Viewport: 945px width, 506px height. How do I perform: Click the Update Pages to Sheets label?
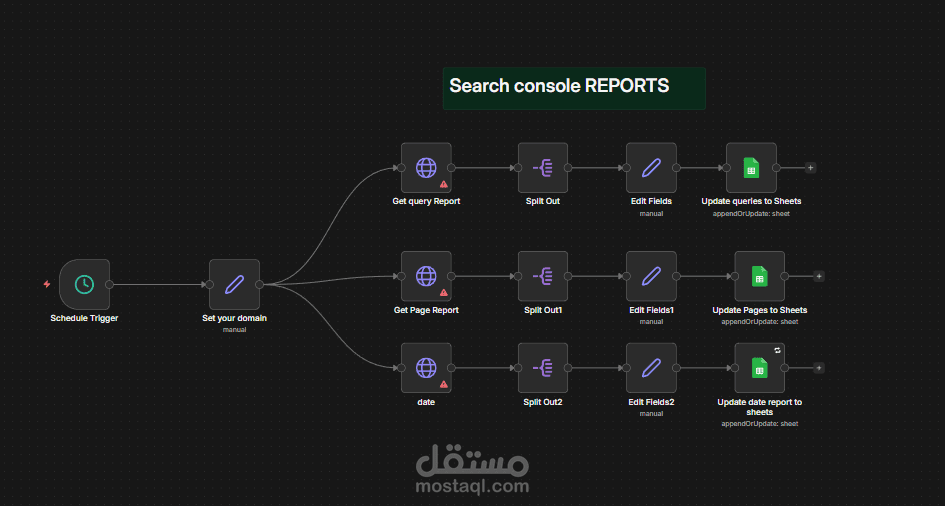(x=759, y=310)
